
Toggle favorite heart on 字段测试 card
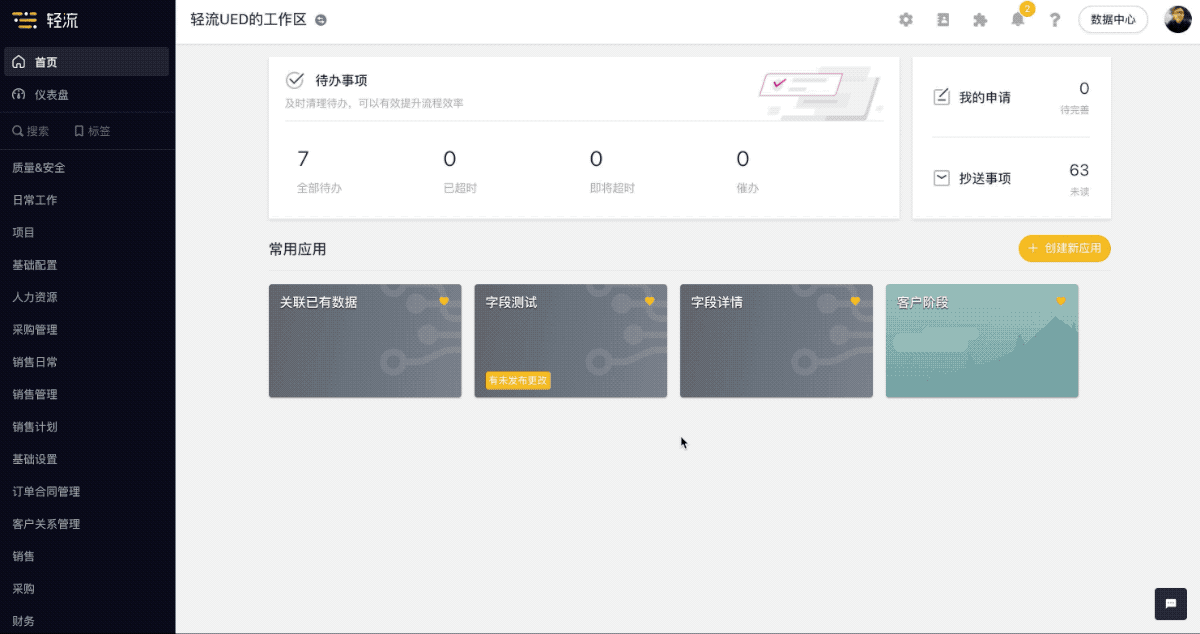tap(649, 301)
